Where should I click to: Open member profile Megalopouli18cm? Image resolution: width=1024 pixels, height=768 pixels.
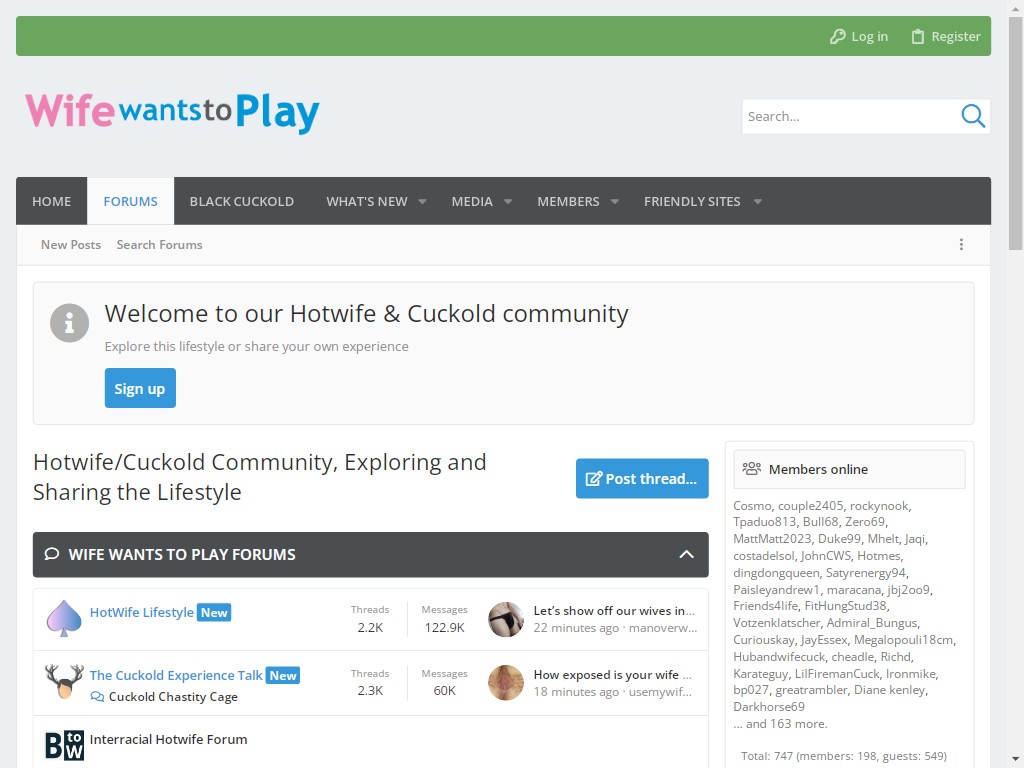[x=903, y=640]
